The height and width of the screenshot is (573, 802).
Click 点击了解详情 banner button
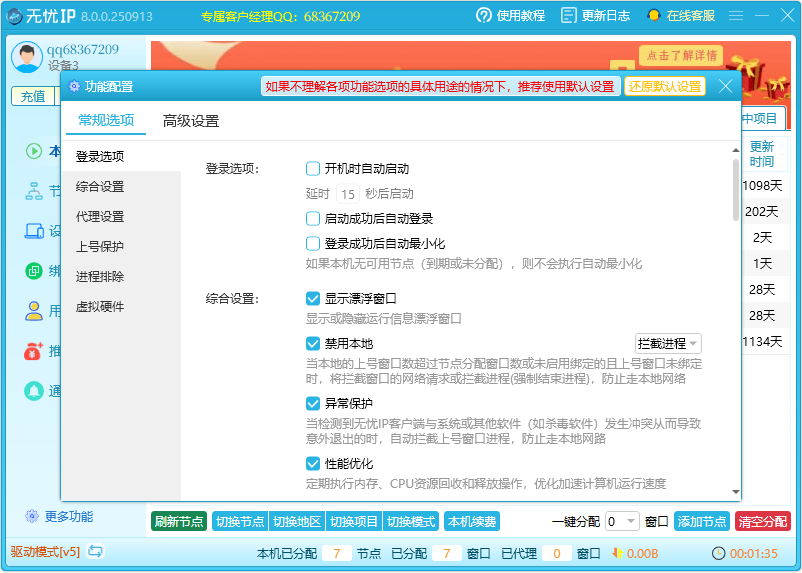click(681, 55)
